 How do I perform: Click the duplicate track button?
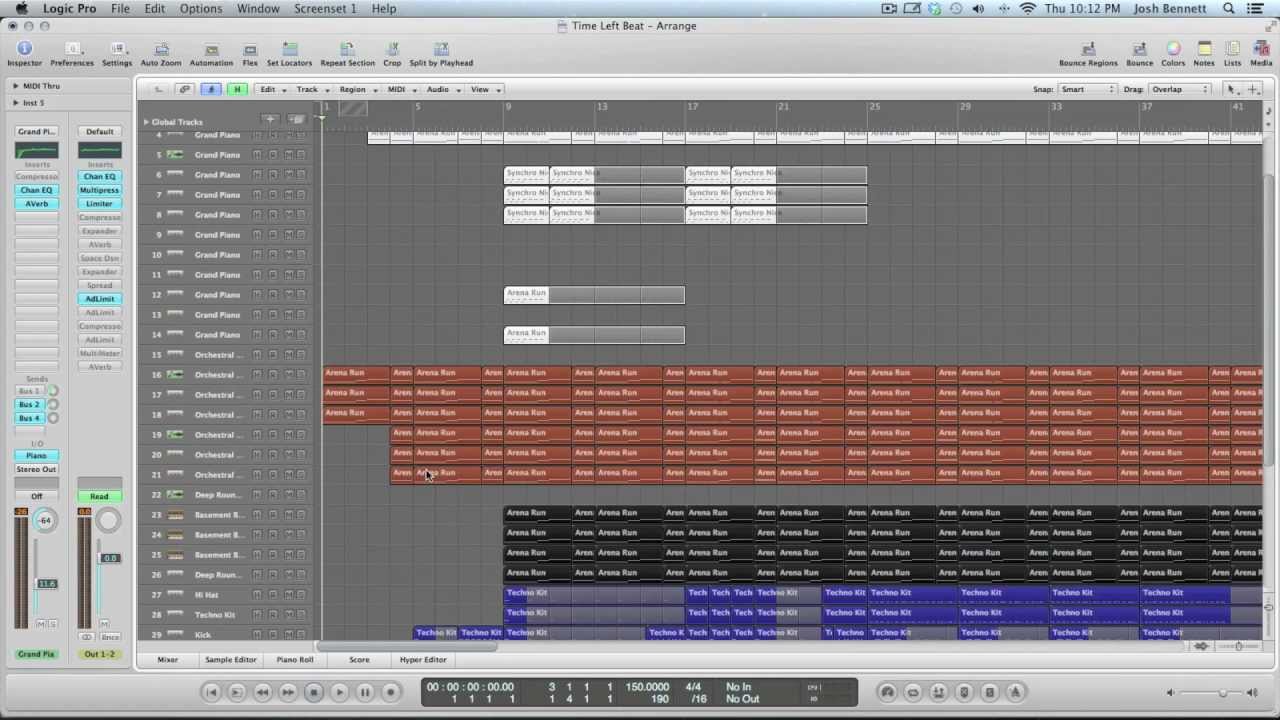(x=296, y=120)
